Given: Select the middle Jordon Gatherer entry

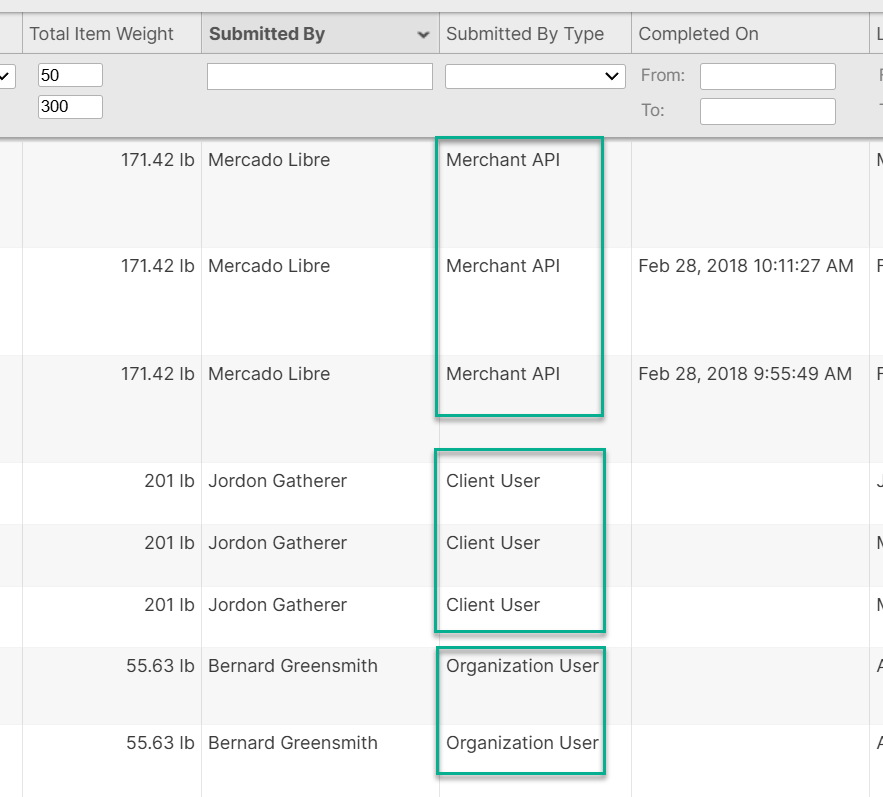Looking at the screenshot, I should tap(277, 543).
